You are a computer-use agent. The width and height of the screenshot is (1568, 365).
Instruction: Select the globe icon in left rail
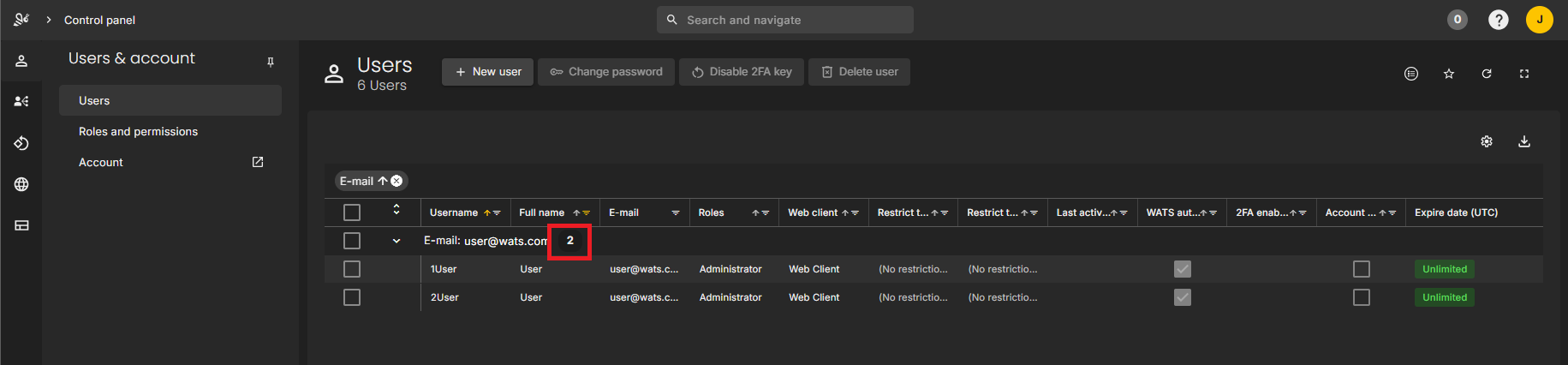(x=21, y=184)
